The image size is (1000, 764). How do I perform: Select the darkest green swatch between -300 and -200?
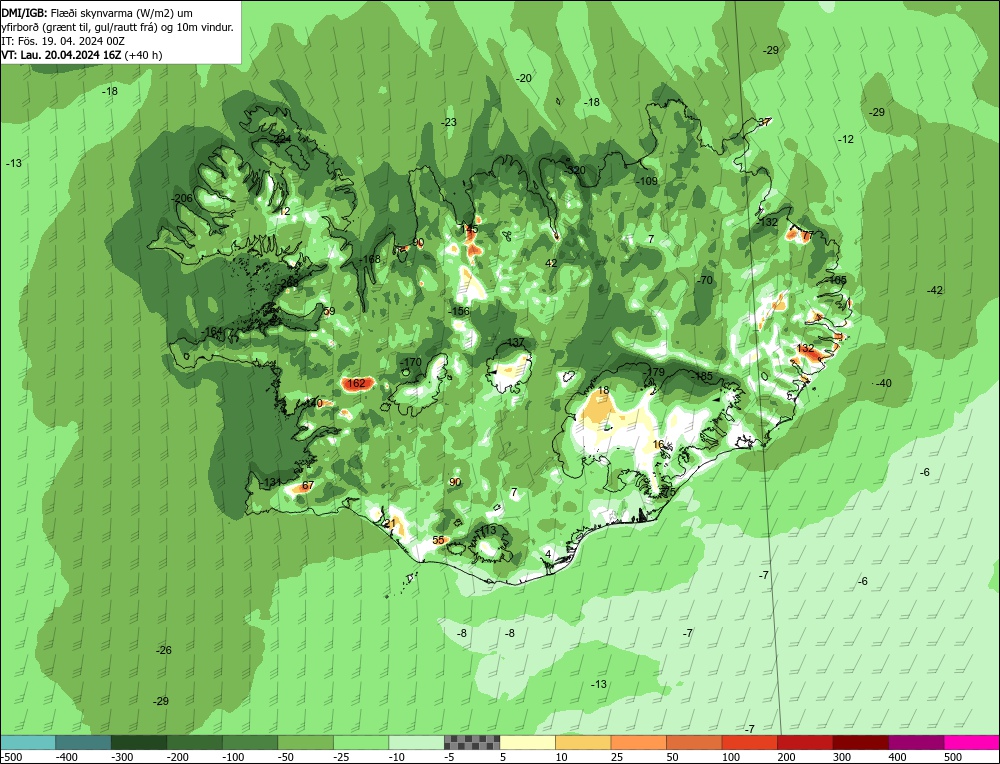tap(139, 742)
